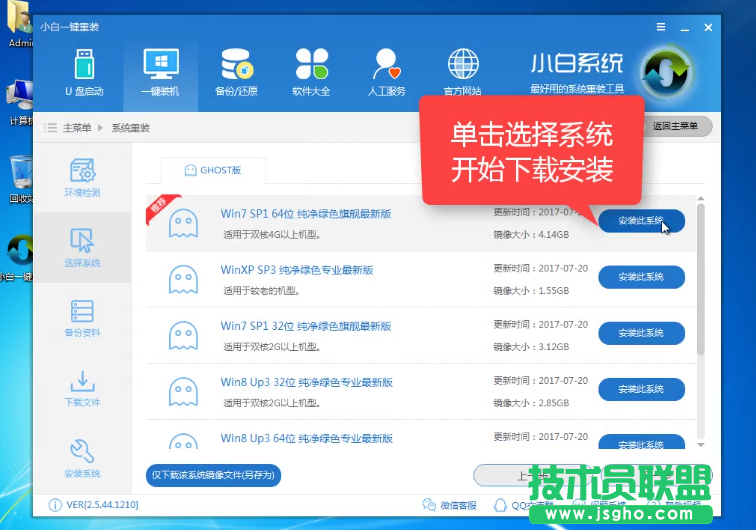The height and width of the screenshot is (530, 756).
Task: Open Win7 SP1 32位 纯净绿色旗舰最新版 title
Action: click(306, 326)
